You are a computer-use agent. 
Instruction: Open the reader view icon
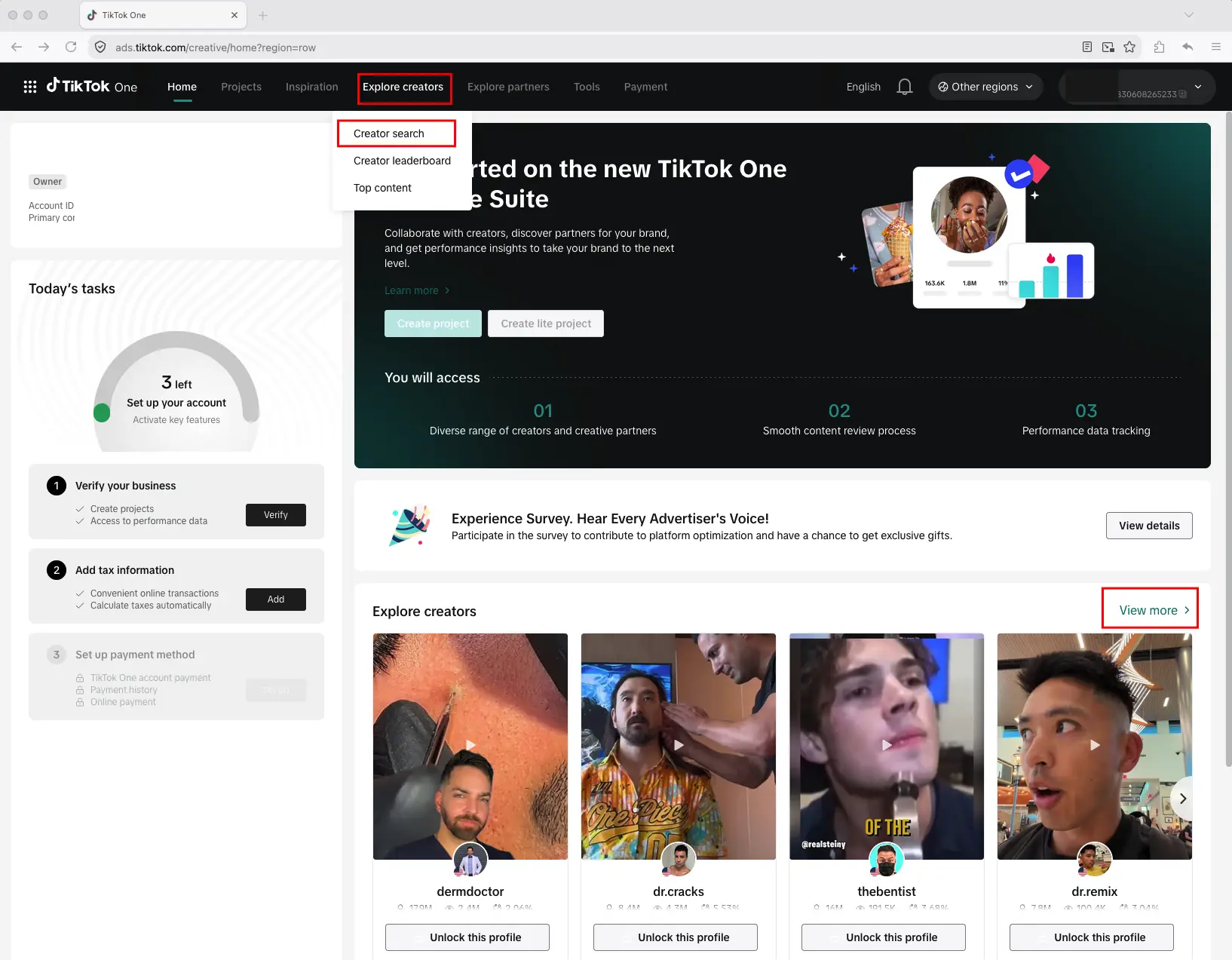click(x=1087, y=47)
